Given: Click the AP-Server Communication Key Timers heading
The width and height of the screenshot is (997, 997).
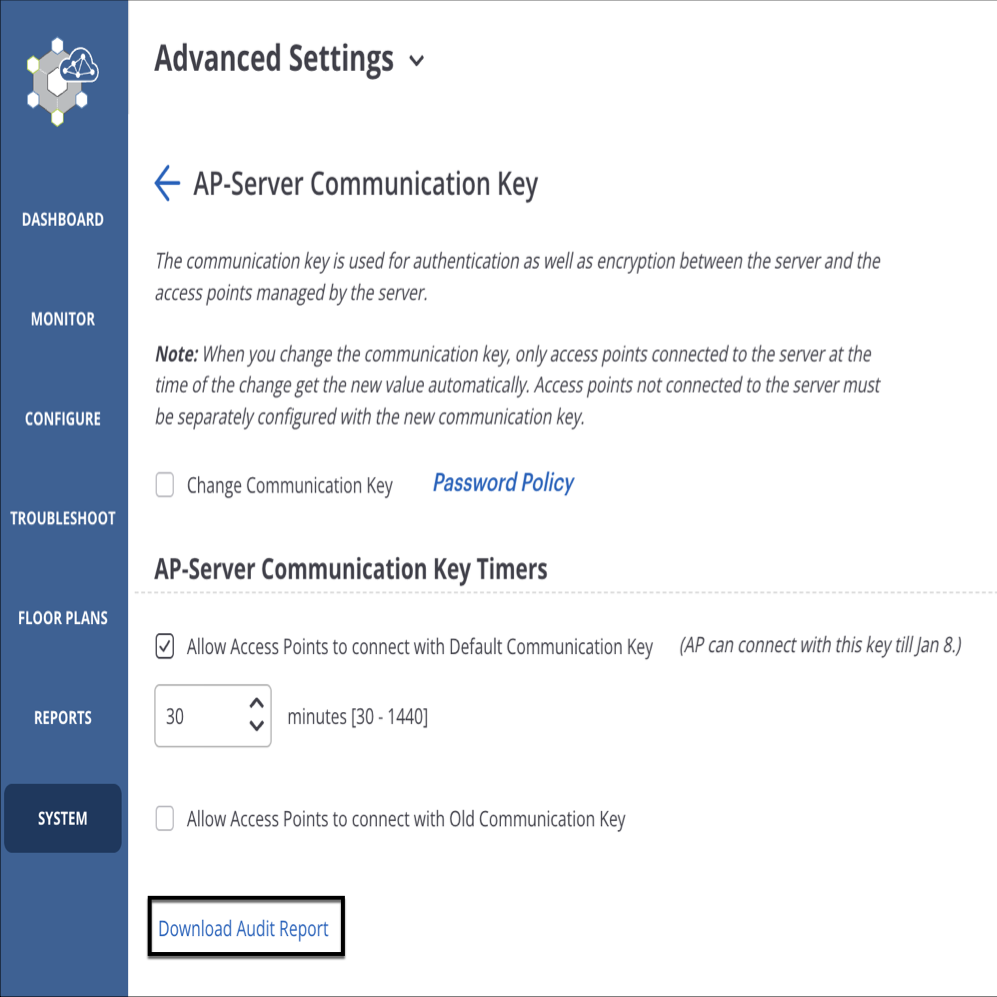Looking at the screenshot, I should pos(351,569).
